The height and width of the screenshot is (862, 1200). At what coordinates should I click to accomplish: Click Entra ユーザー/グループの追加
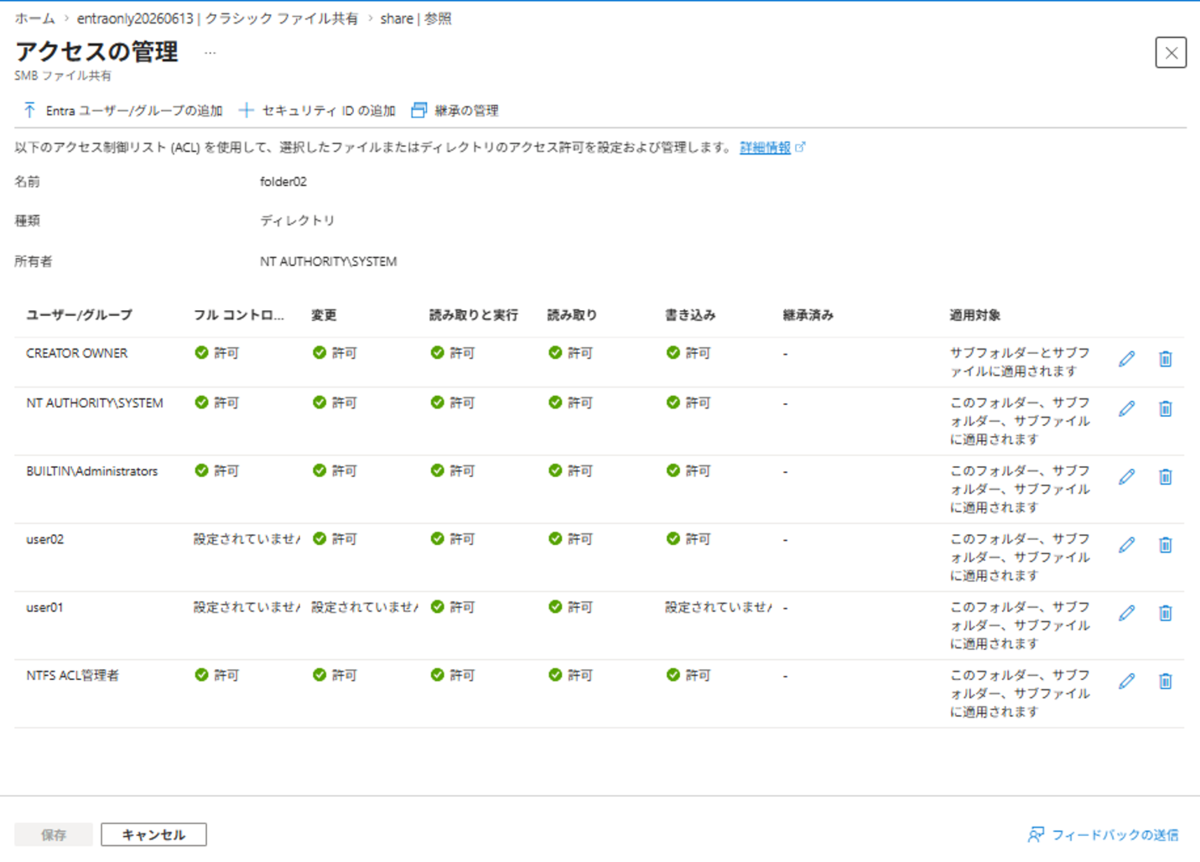point(122,110)
